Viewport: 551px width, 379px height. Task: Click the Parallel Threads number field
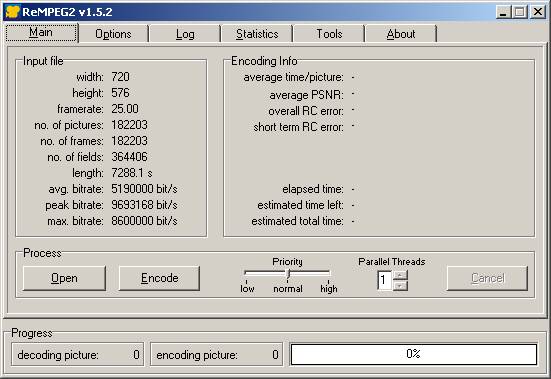point(385,280)
